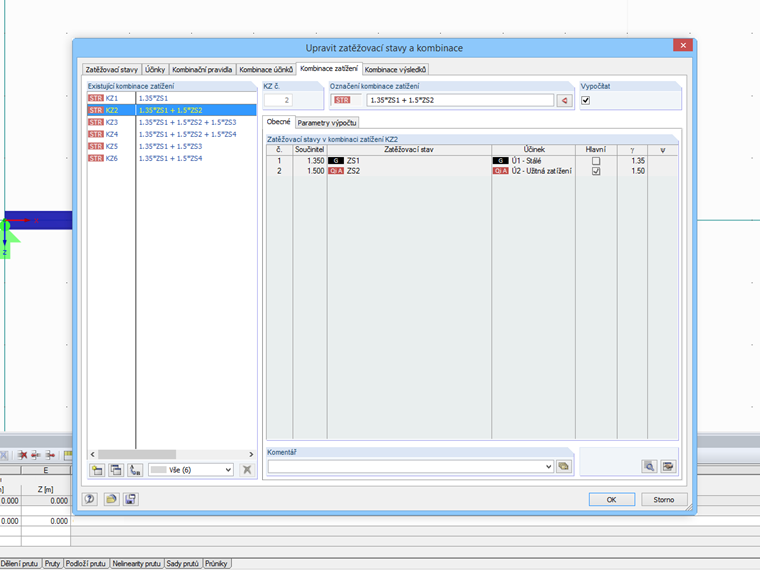Viewport: 760px width, 570px height.
Task: Click the comment library icon
Action: (x=563, y=466)
